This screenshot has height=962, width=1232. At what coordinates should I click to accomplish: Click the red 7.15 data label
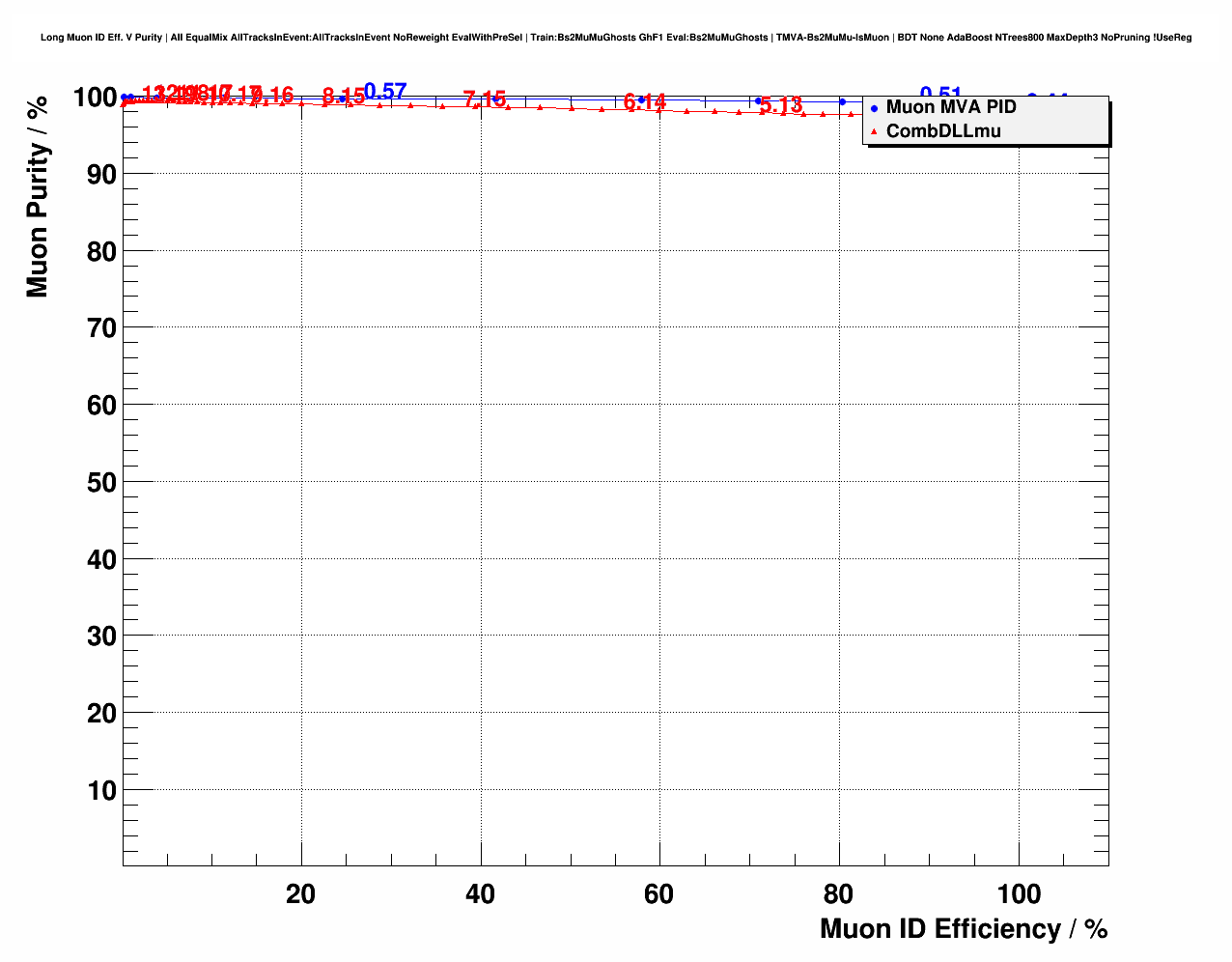(485, 99)
